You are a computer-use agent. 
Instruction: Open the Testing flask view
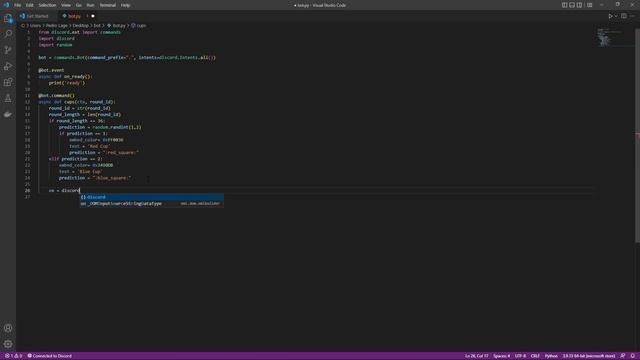click(x=8, y=98)
